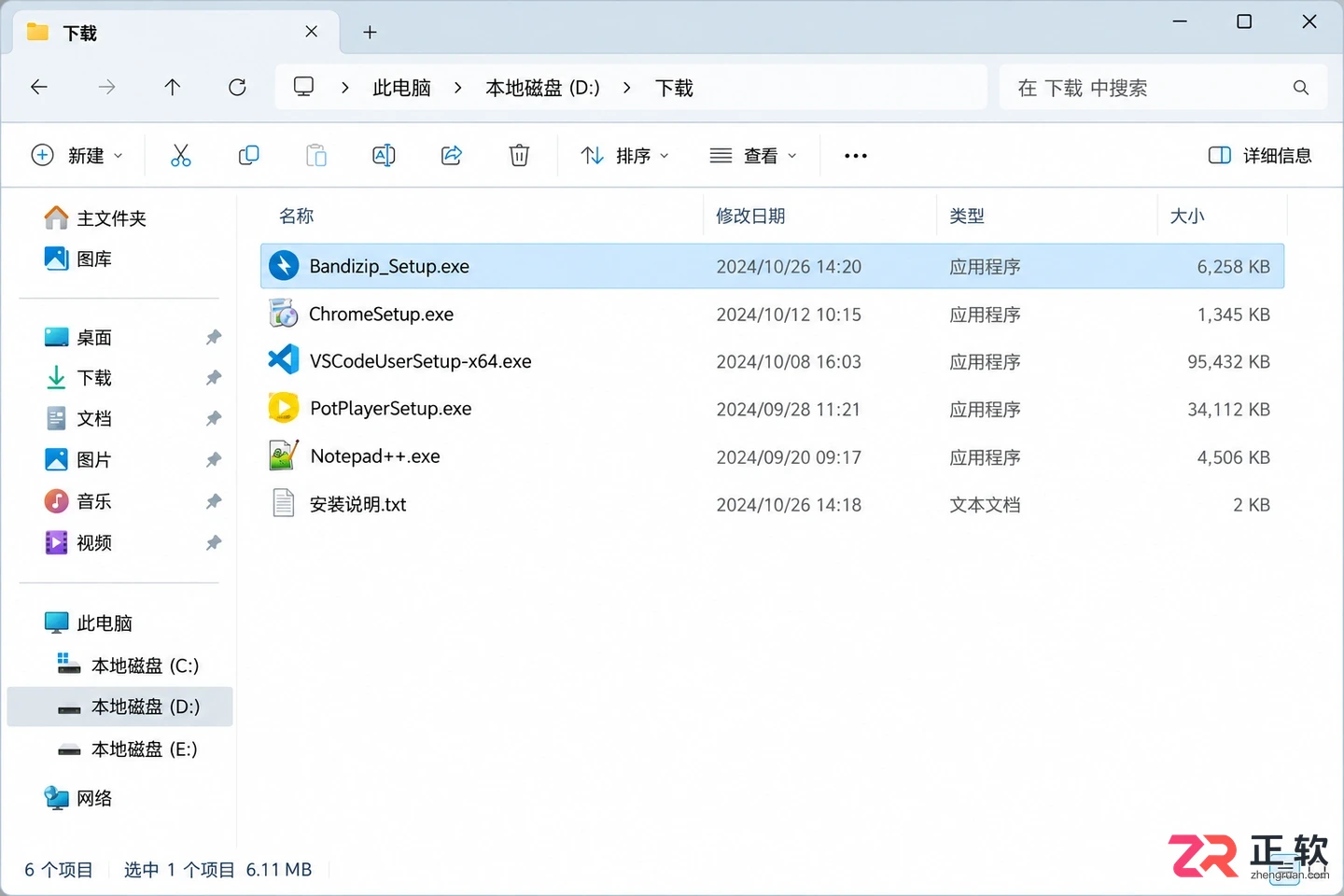
Task: Click the ChromeSetup.exe file icon
Action: click(284, 314)
